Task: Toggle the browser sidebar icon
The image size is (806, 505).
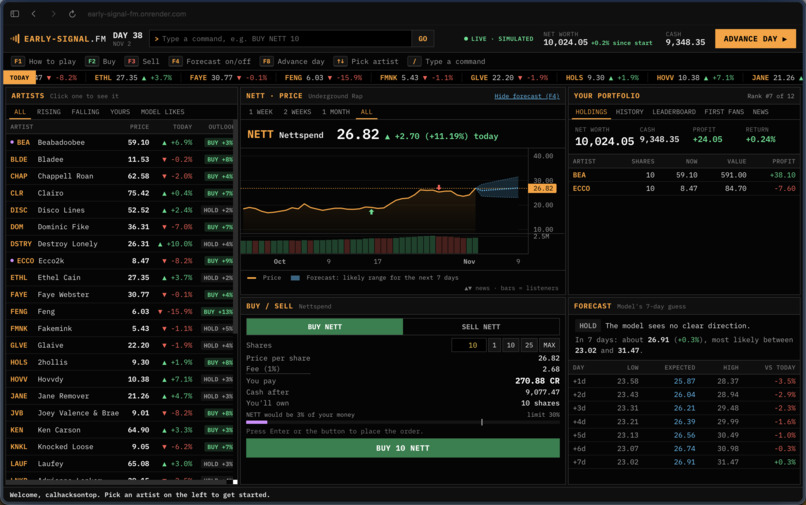Action: point(15,14)
